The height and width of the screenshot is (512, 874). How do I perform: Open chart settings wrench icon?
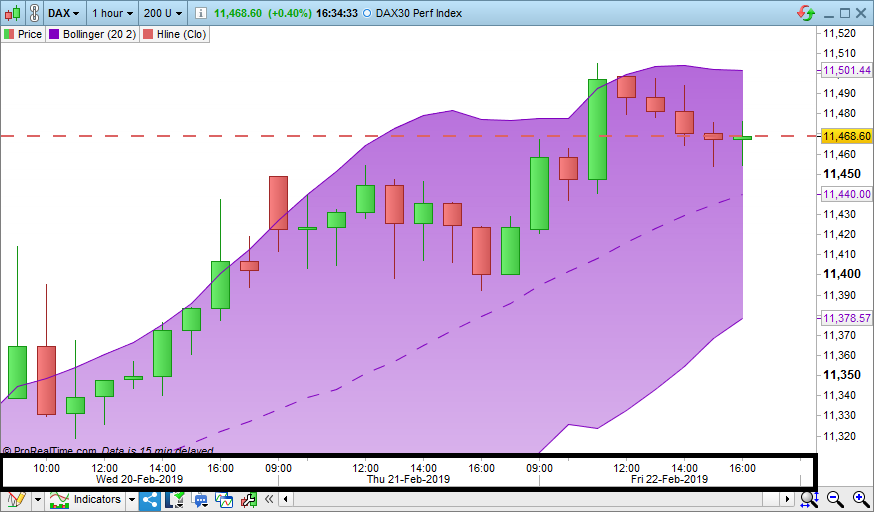(x=249, y=500)
